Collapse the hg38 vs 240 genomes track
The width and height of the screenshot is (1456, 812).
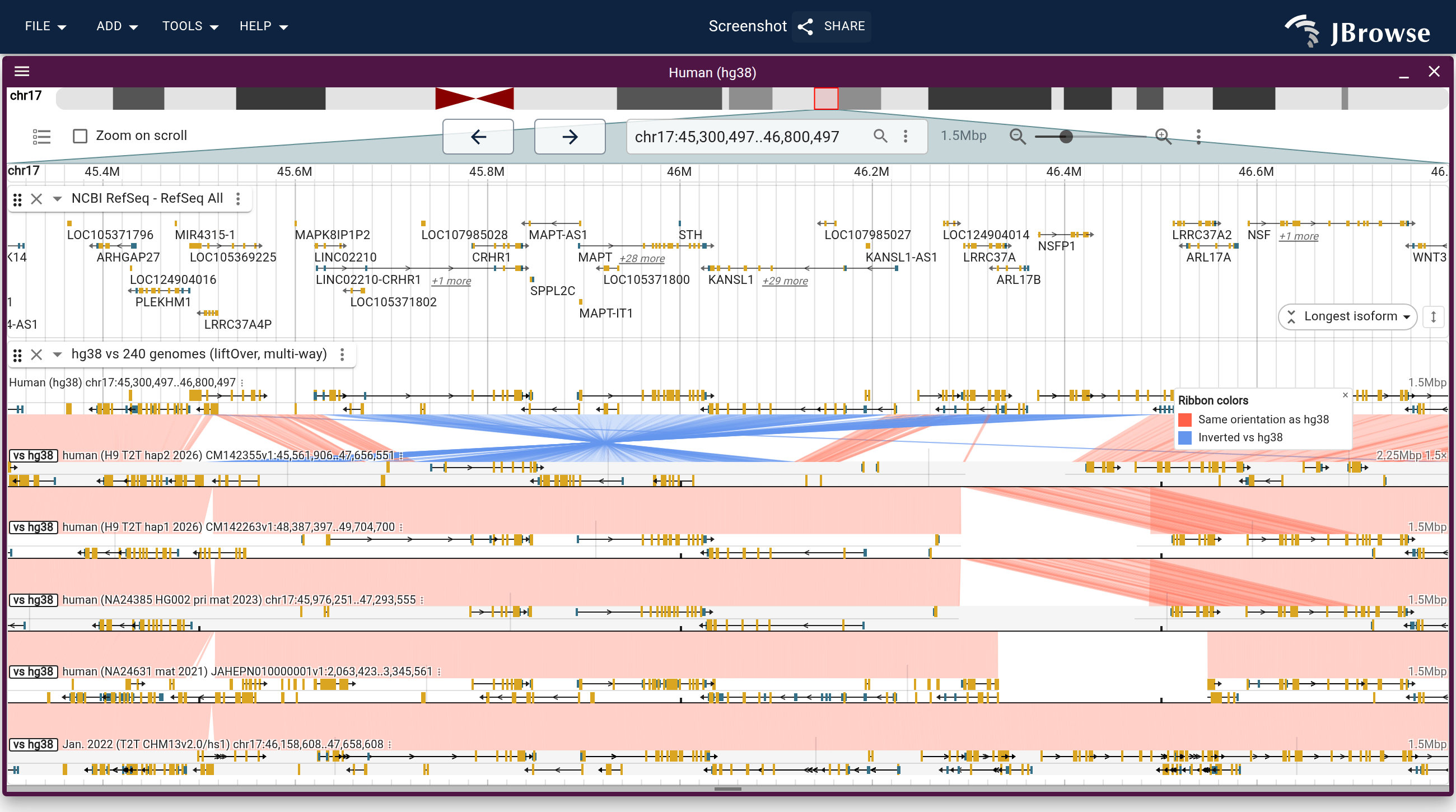[x=57, y=355]
